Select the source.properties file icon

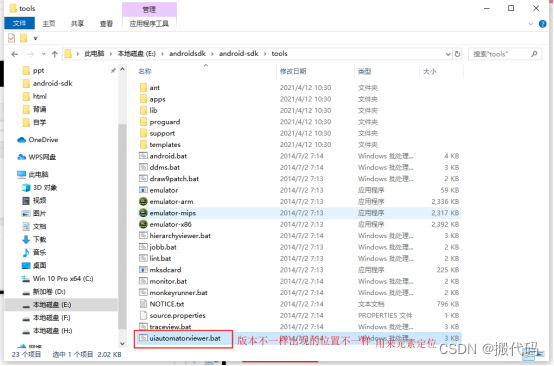[143, 315]
